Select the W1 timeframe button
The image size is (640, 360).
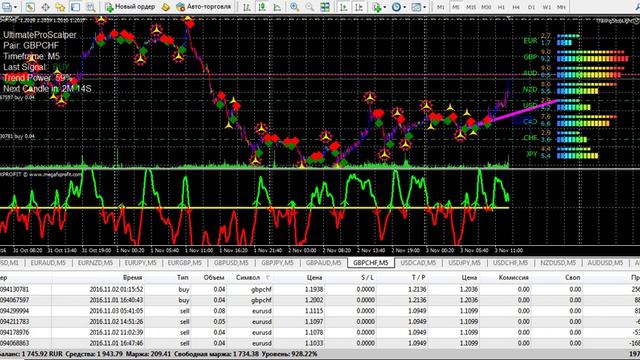(546, 7)
